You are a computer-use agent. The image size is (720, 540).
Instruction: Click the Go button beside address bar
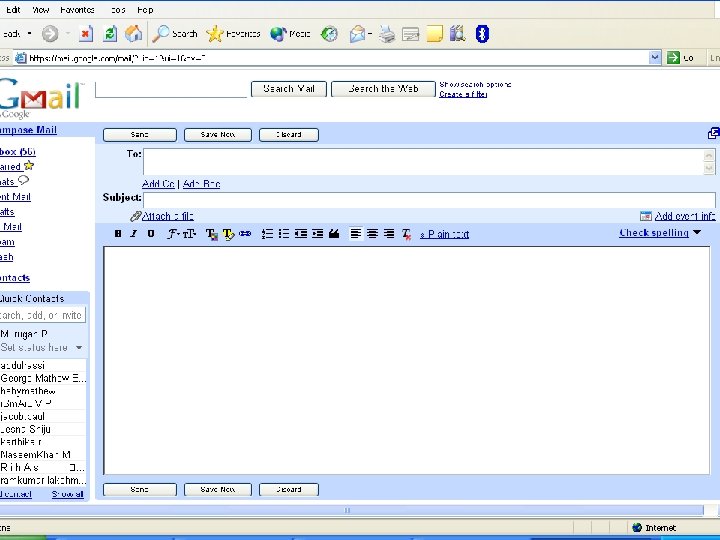click(681, 57)
